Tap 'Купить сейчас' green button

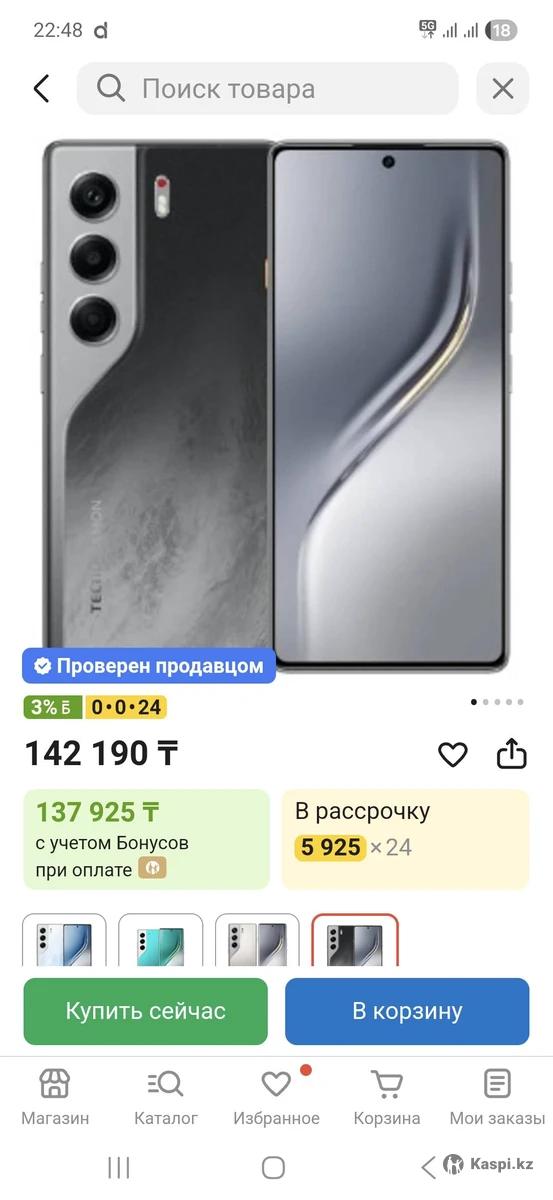coord(146,1011)
